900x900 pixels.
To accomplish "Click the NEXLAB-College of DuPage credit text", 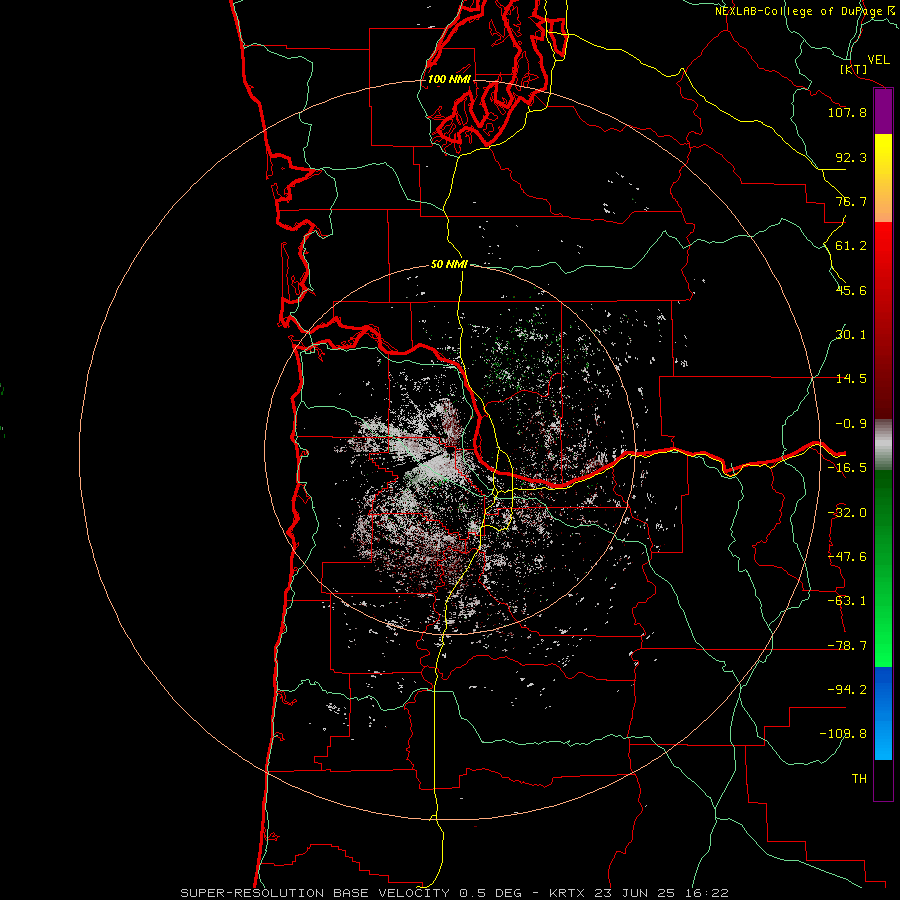I will pos(800,11).
